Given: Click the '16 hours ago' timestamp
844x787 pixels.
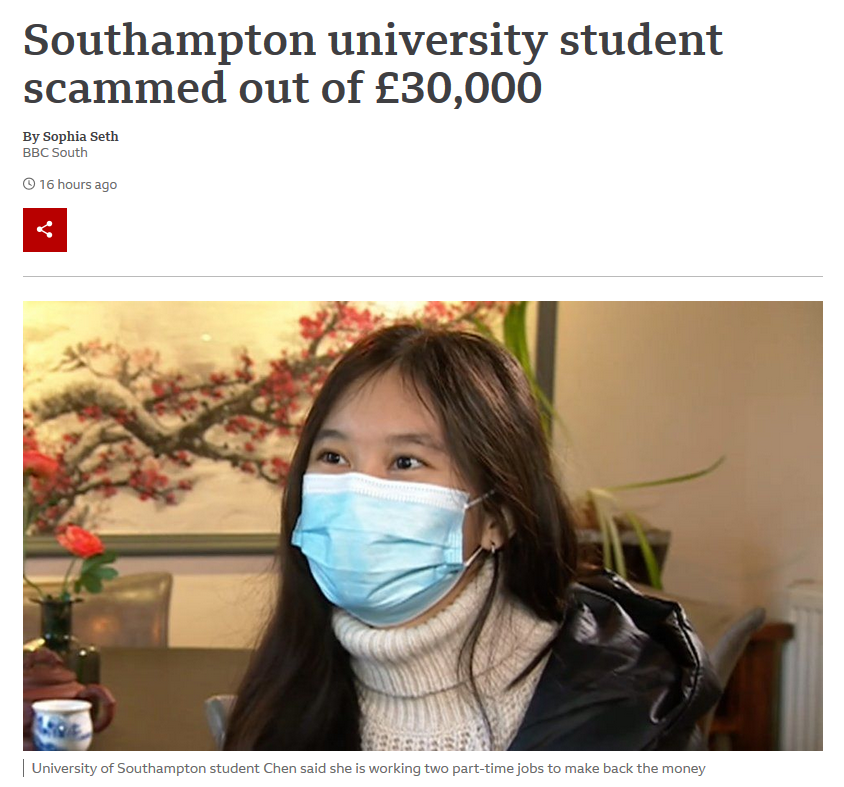Looking at the screenshot, I should (x=78, y=185).
